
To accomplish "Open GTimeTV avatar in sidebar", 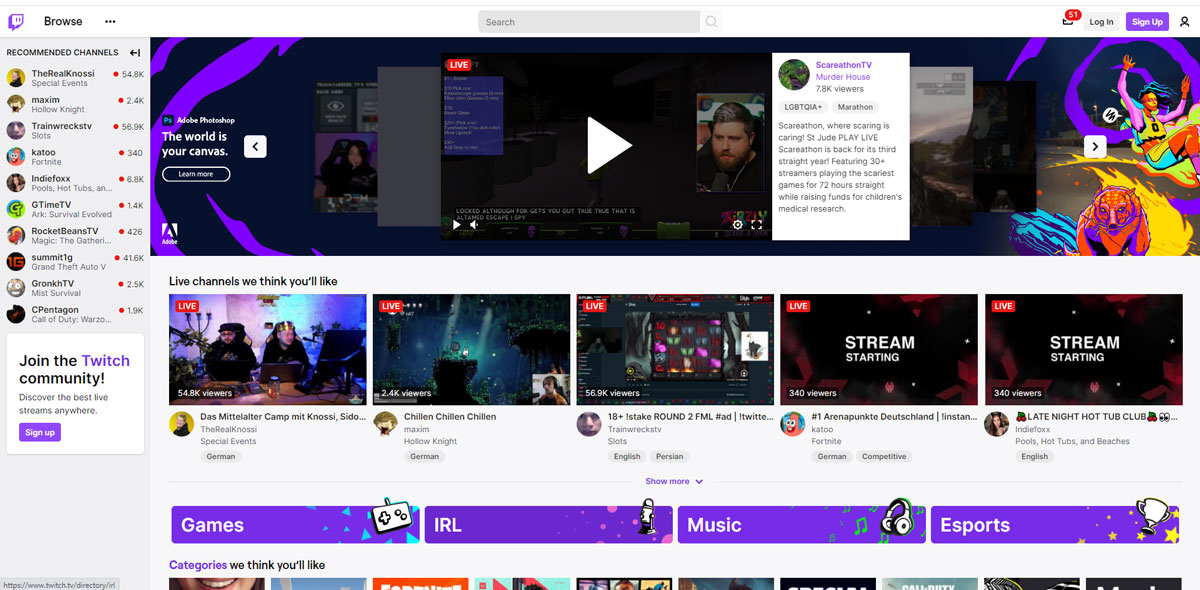I will tap(16, 208).
